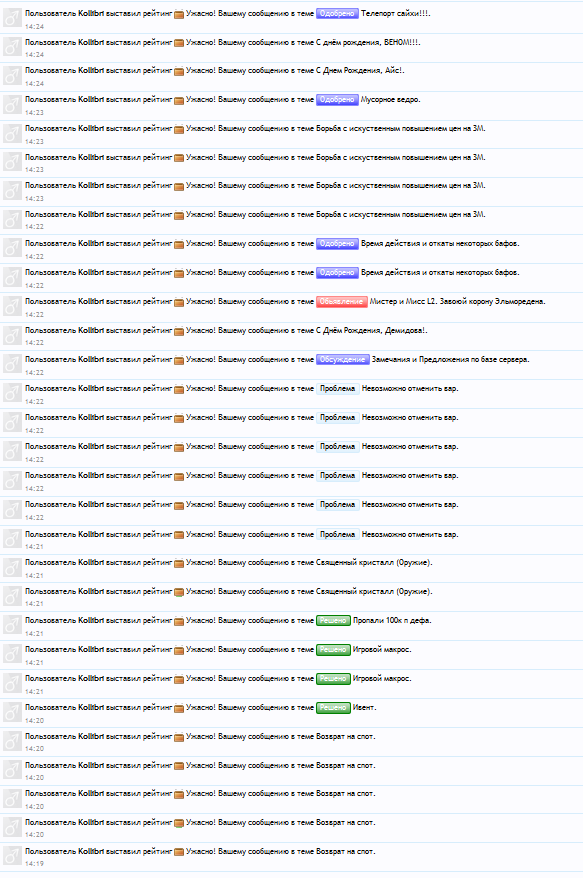Open Замечания и Предложения по базе сервера topic

point(450,359)
